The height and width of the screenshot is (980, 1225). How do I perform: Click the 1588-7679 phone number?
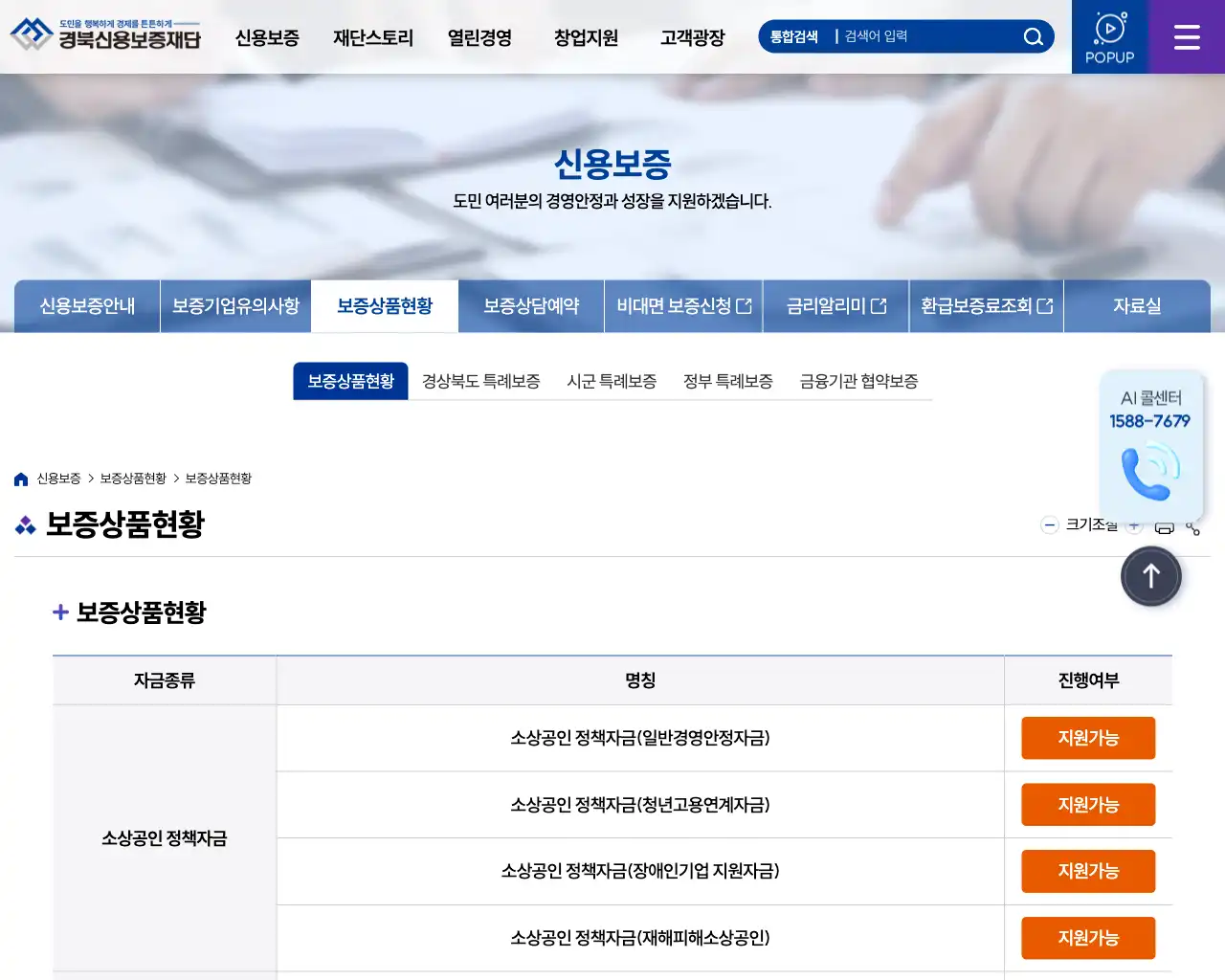tap(1149, 421)
